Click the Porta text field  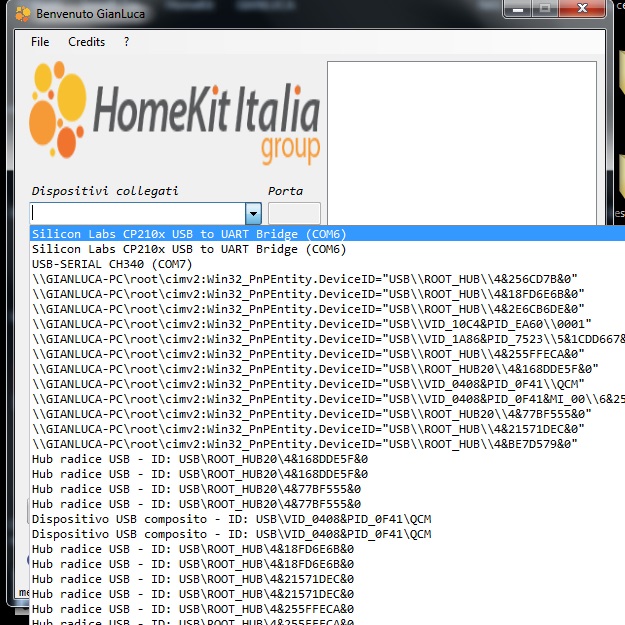pyautogui.click(x=294, y=213)
